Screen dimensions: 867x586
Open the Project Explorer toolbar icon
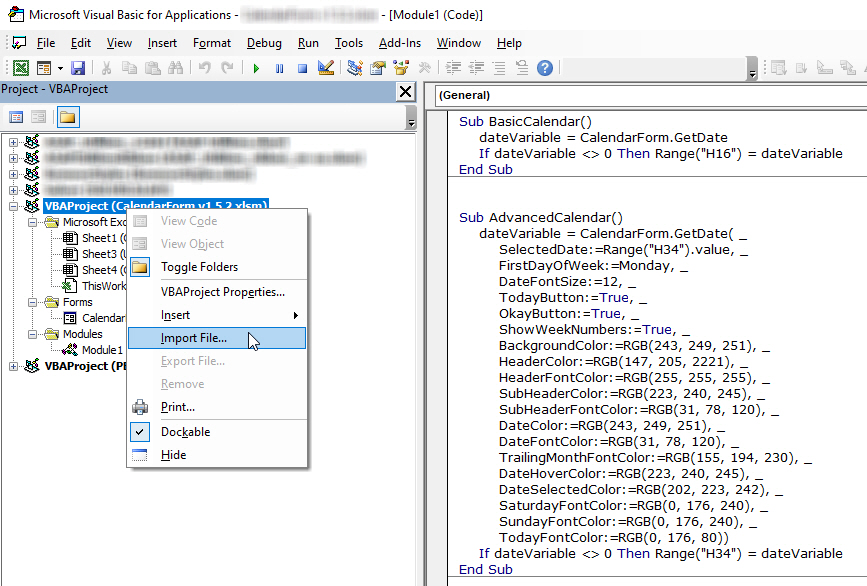coord(354,68)
